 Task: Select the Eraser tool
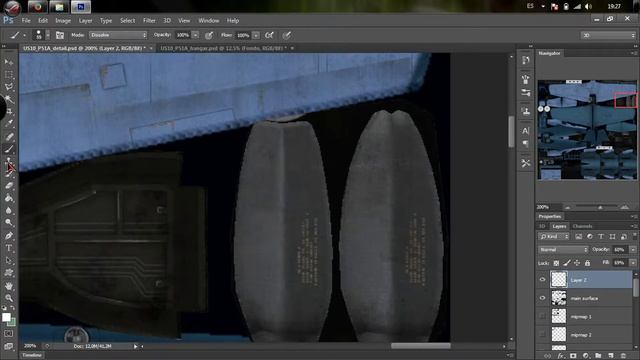point(9,186)
